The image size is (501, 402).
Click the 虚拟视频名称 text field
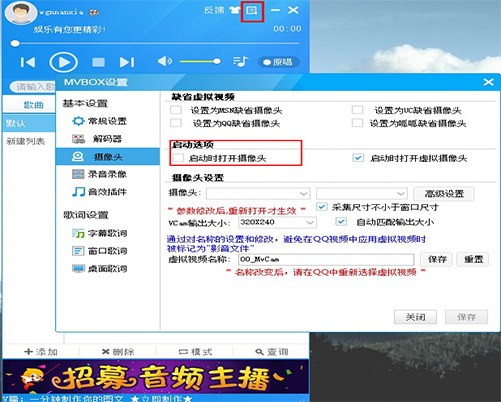[326, 259]
